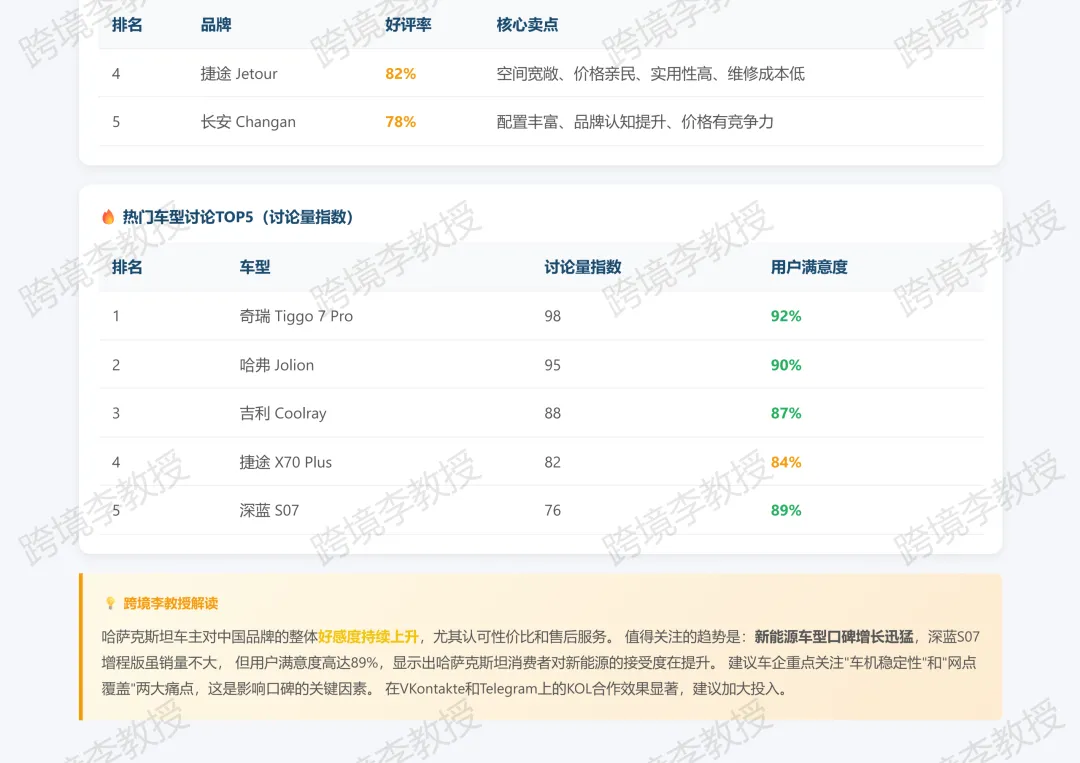
Task: Click satisfaction value 89% for 深蓝 S07
Action: point(786,510)
